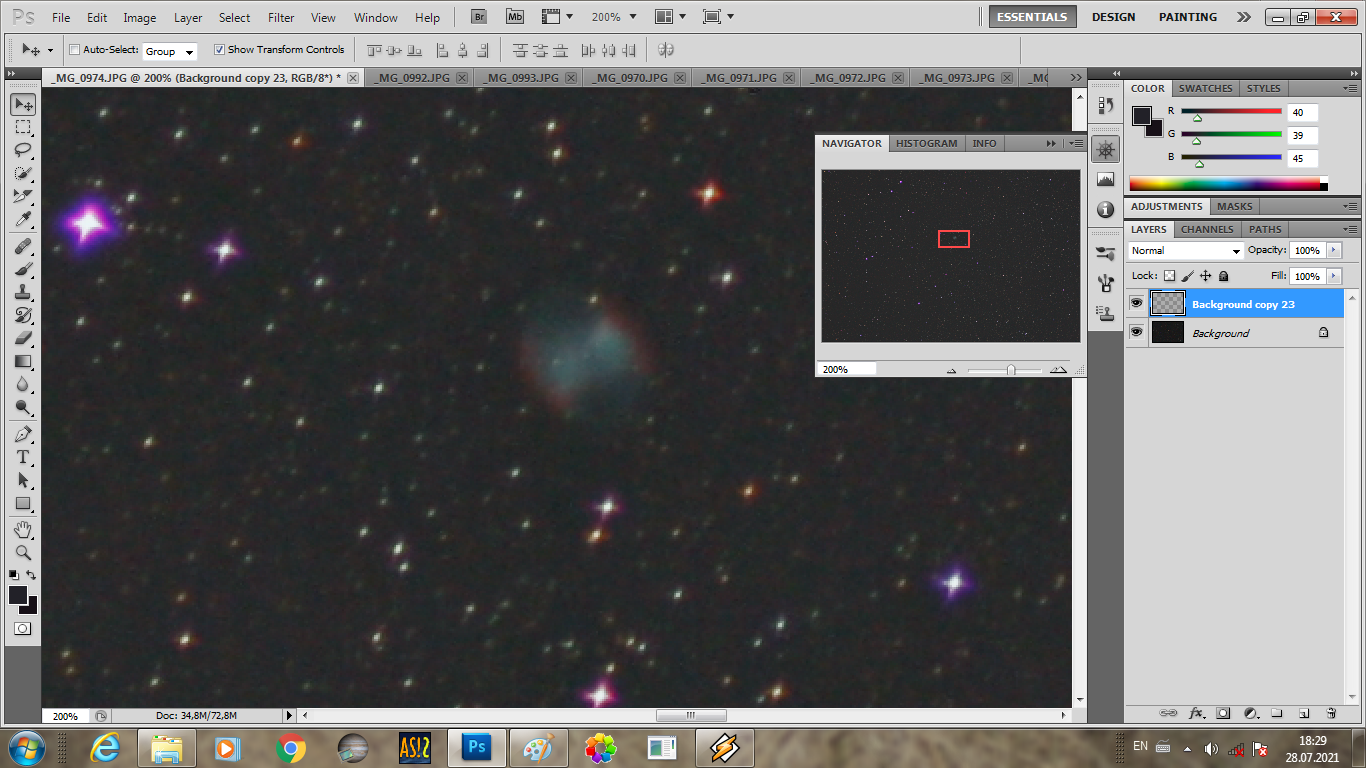Switch to the Histogram tab
The height and width of the screenshot is (768, 1366).
(x=926, y=143)
